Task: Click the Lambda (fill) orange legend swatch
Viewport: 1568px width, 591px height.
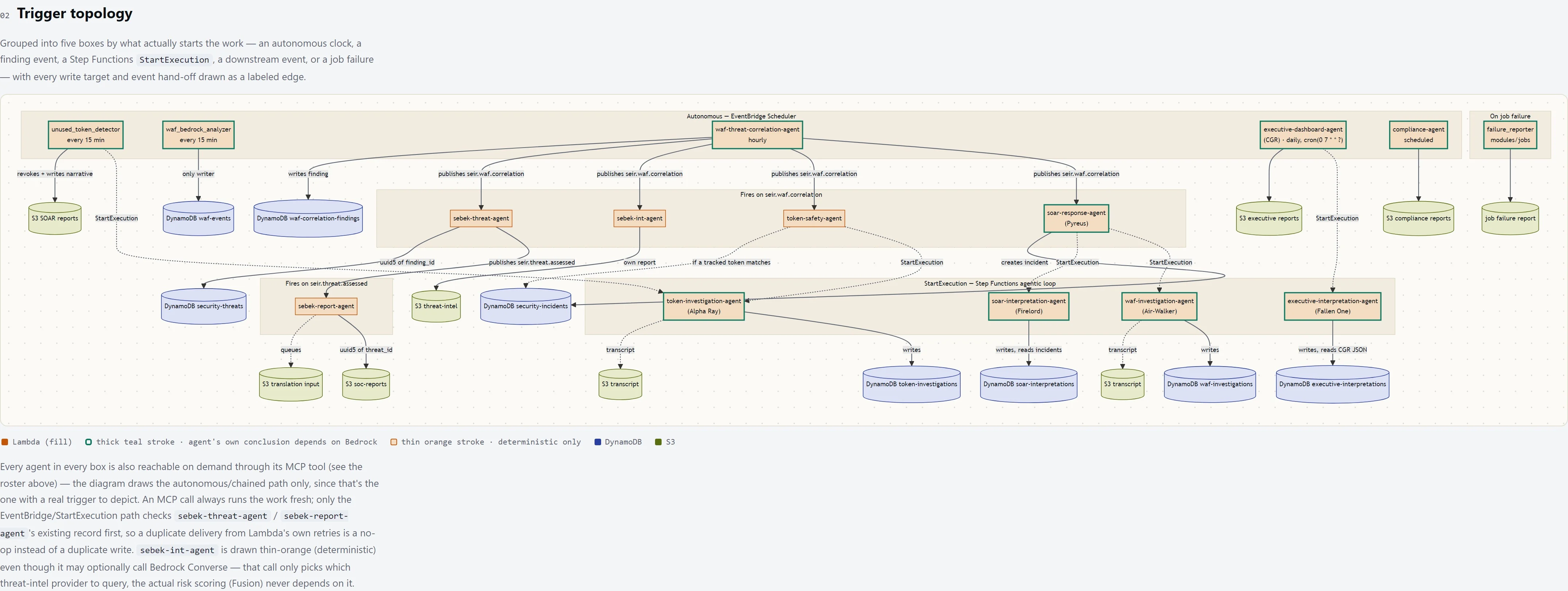Action: [x=5, y=442]
